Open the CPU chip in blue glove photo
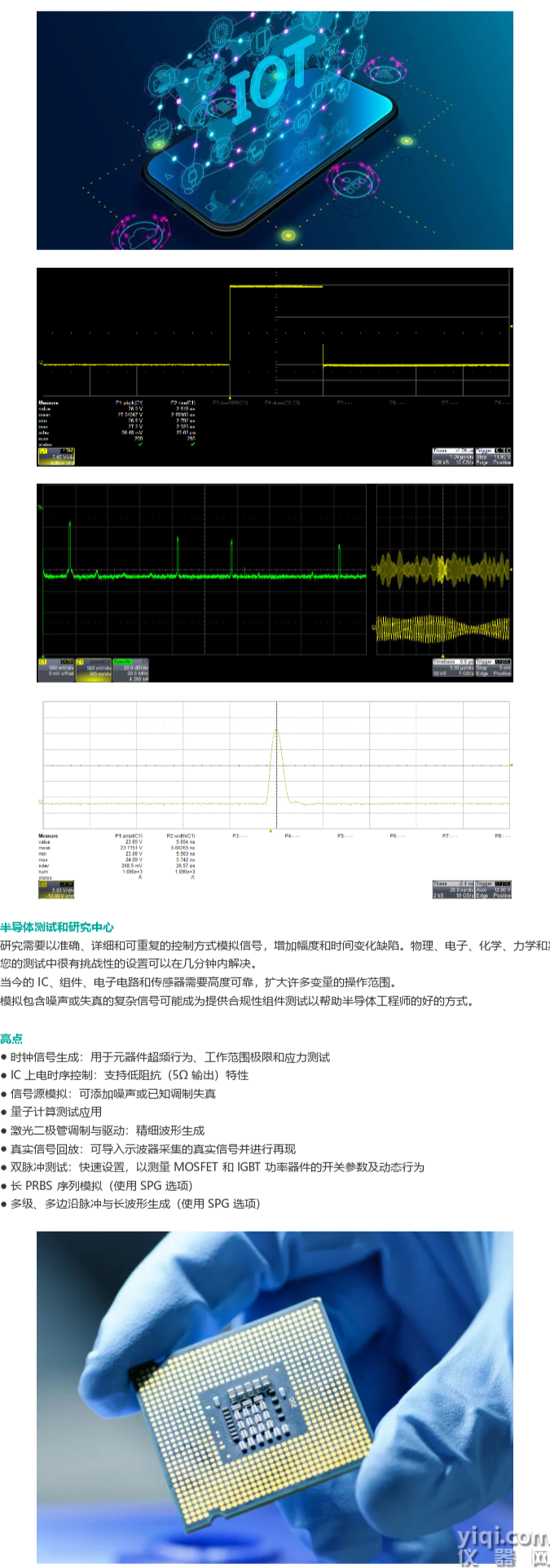 coord(275,1398)
